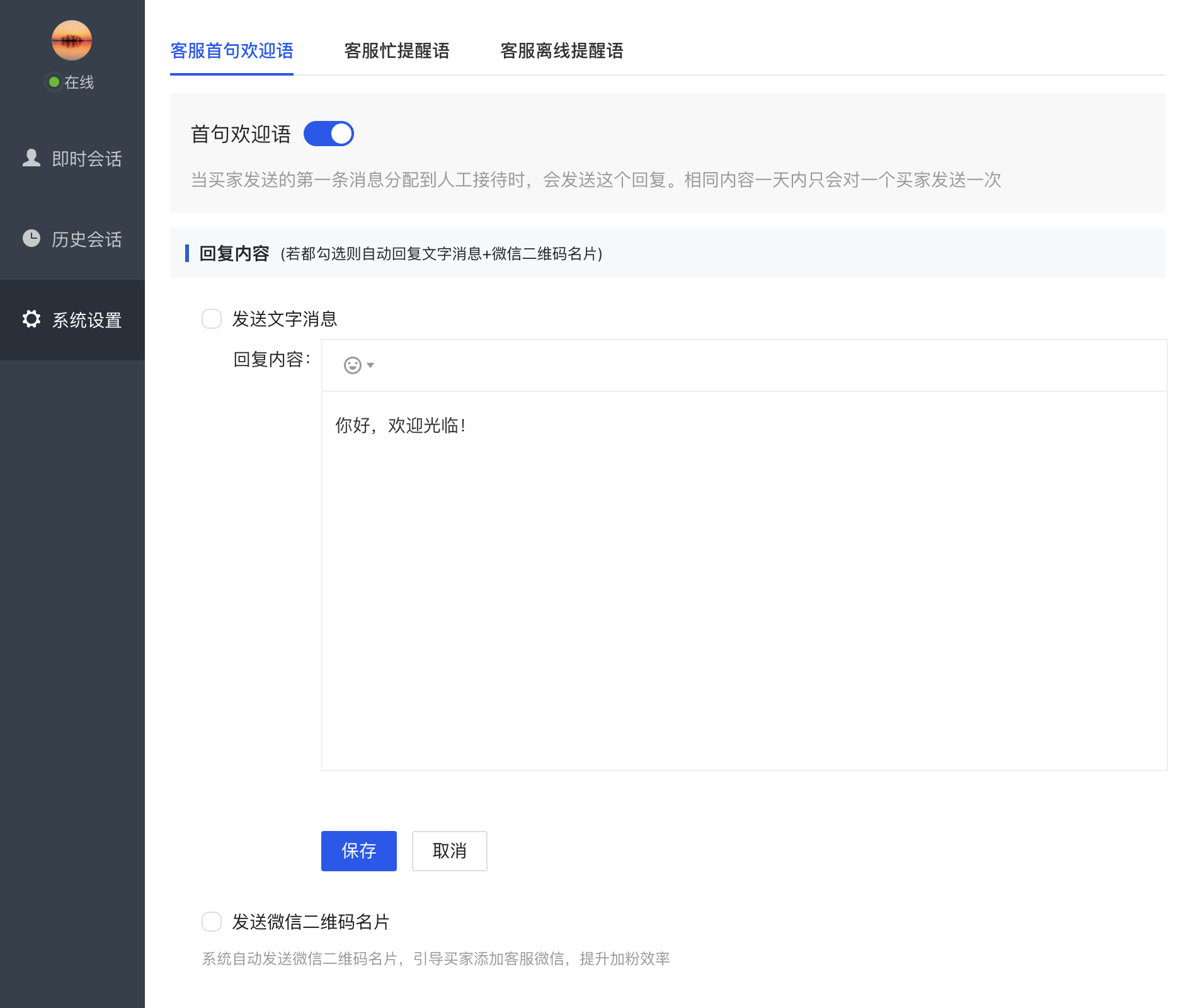Open 即时会话 in the sidebar
The height and width of the screenshot is (1008, 1188).
(x=72, y=159)
